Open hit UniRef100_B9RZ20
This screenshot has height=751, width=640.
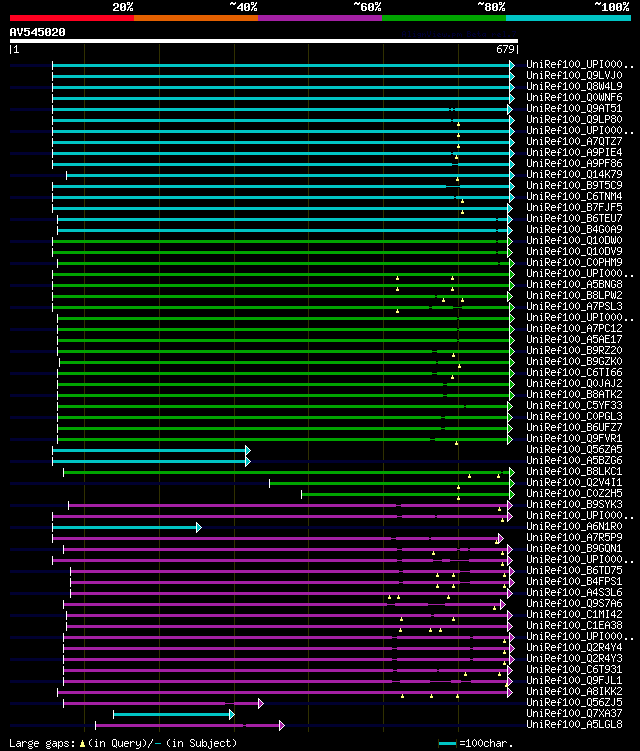coord(574,350)
